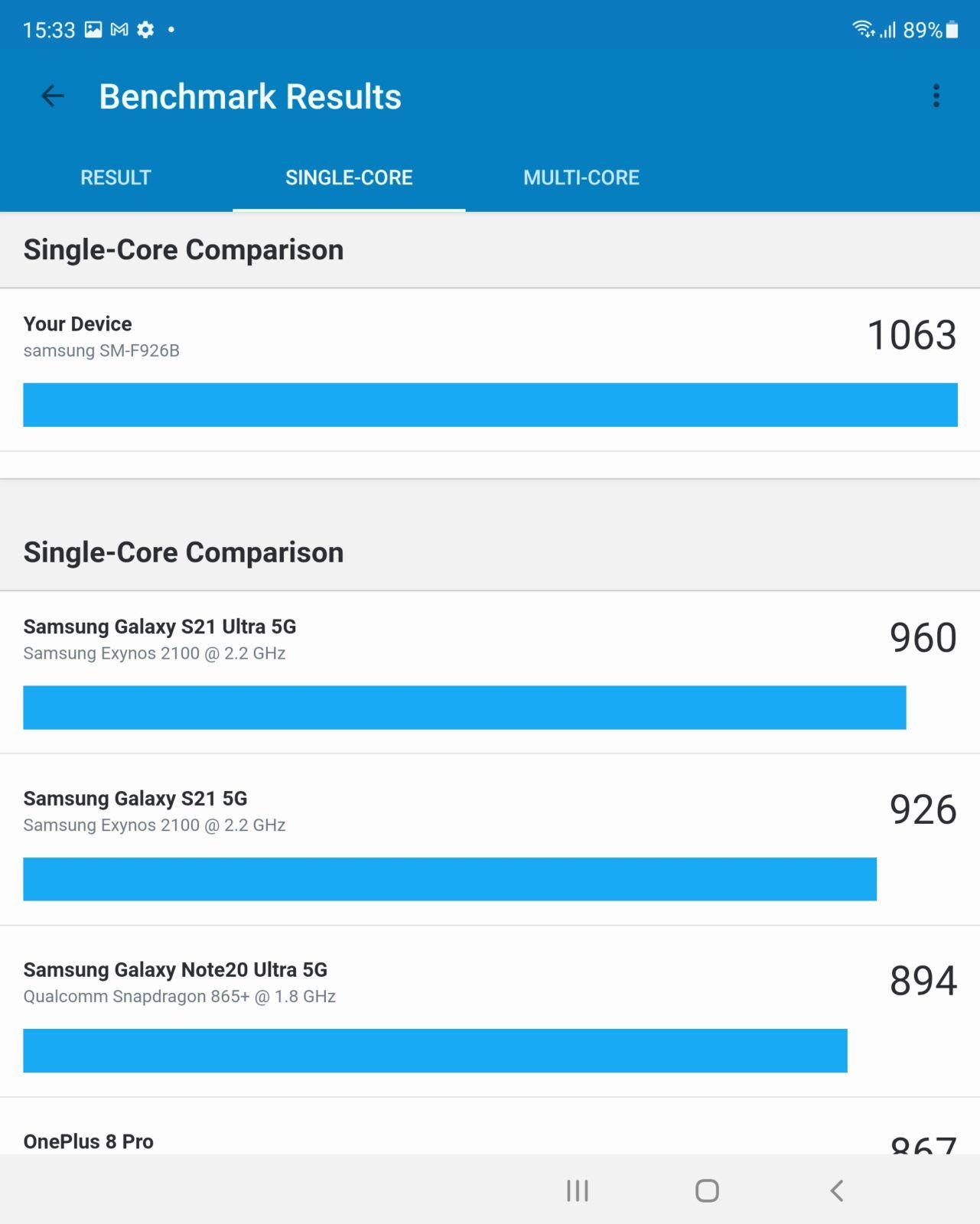The image size is (980, 1224).
Task: Switch to the RESULT tab
Action: click(x=116, y=177)
